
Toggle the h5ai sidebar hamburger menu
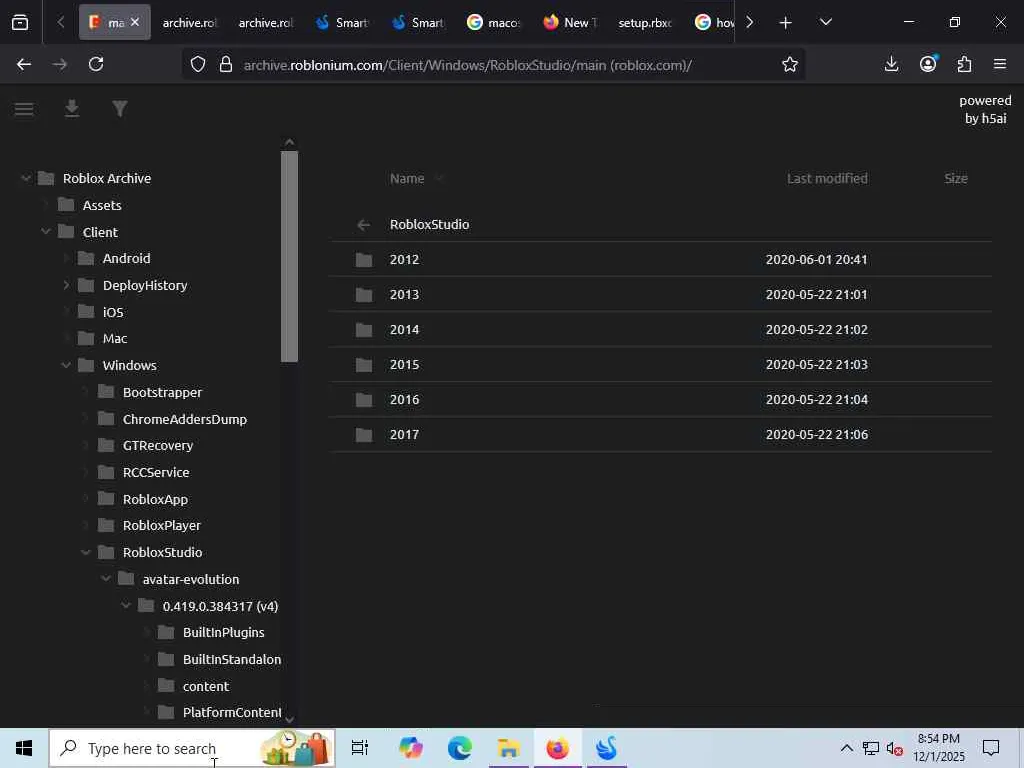(x=24, y=109)
